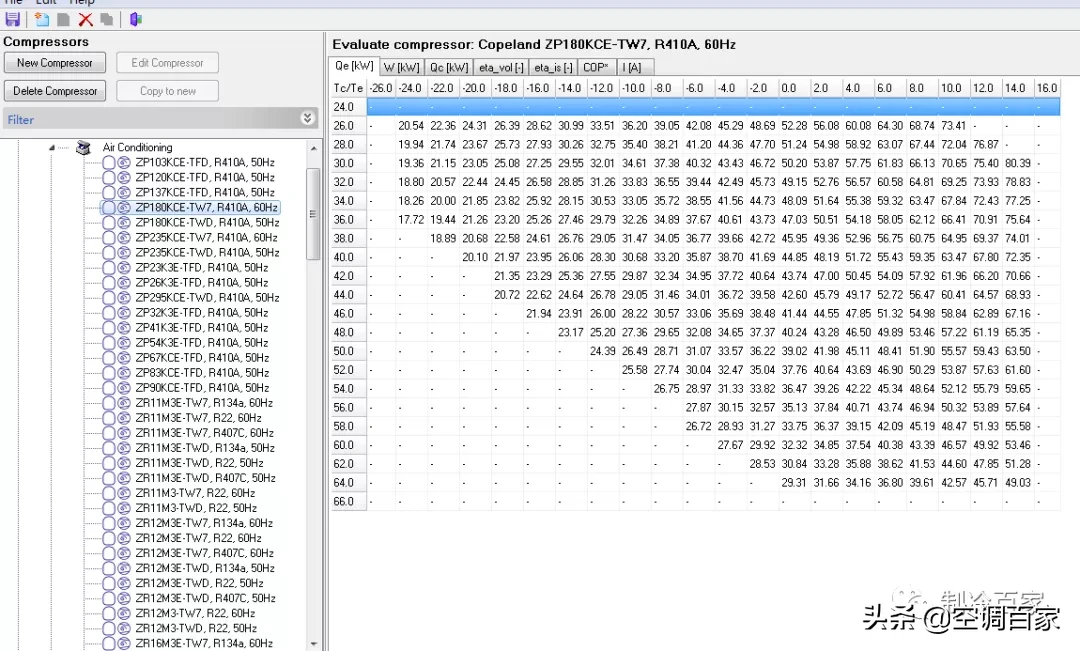The height and width of the screenshot is (651, 1080).
Task: Click the 24.0 row header cell
Action: (x=349, y=107)
